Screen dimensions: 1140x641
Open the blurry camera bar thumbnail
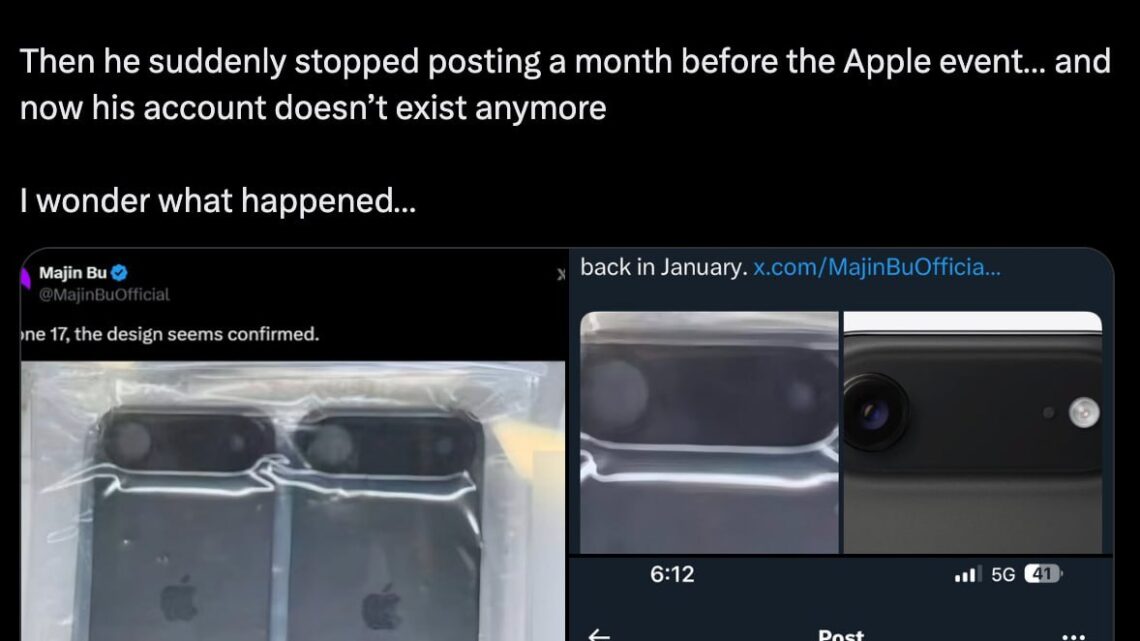709,432
